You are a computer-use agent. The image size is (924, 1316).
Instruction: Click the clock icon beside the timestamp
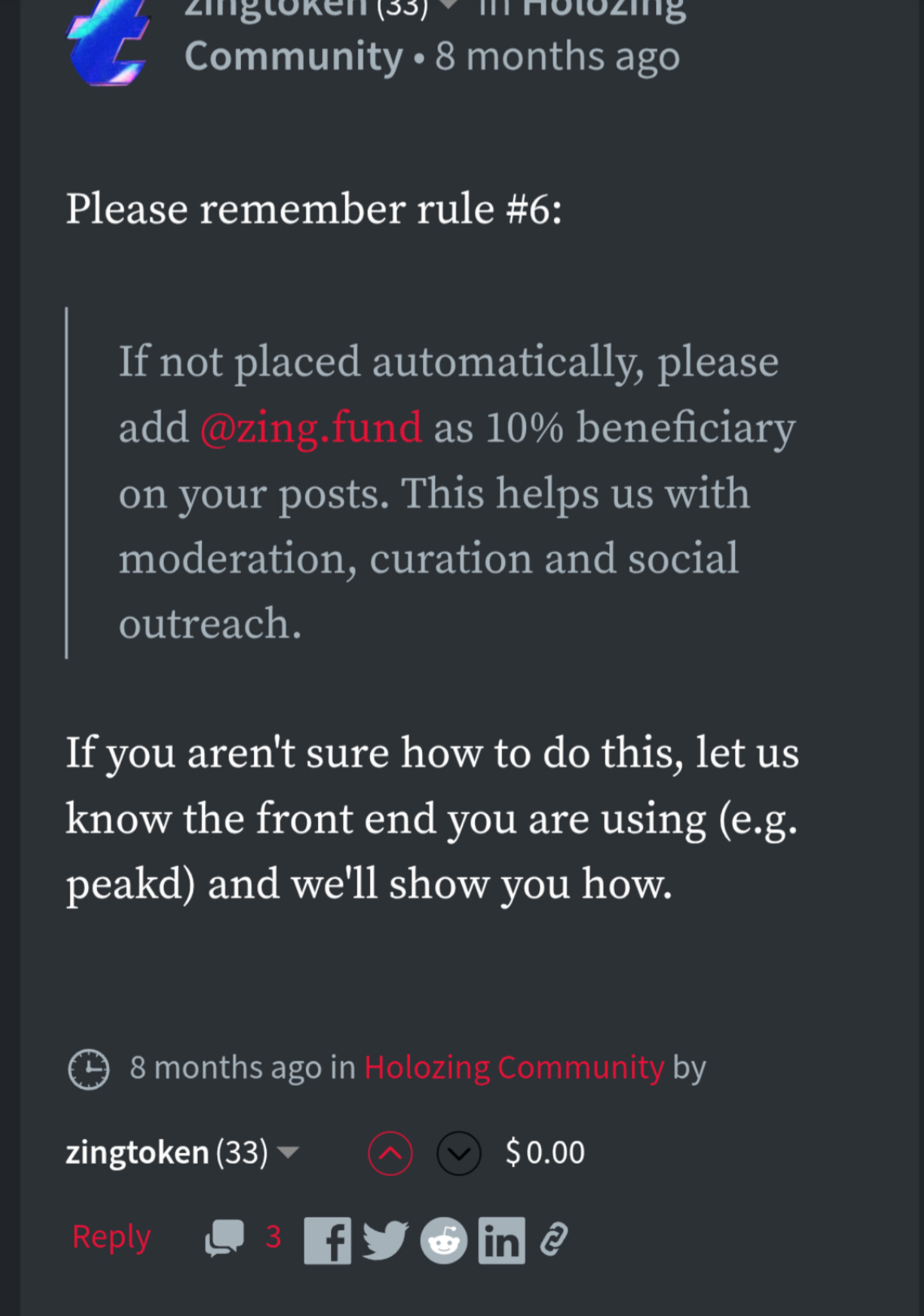click(89, 1069)
